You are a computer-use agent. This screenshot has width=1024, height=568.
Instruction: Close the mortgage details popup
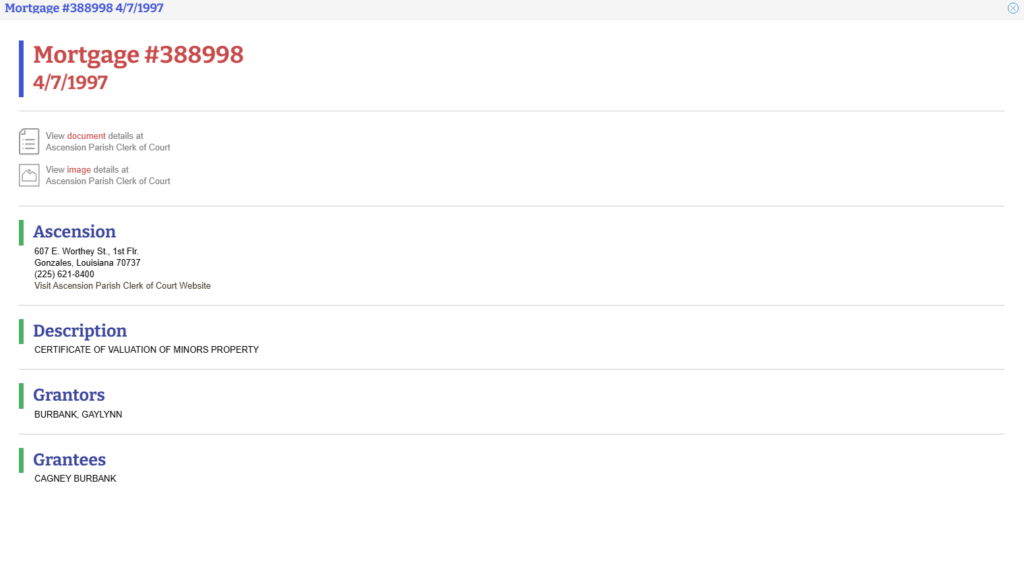[x=1013, y=8]
